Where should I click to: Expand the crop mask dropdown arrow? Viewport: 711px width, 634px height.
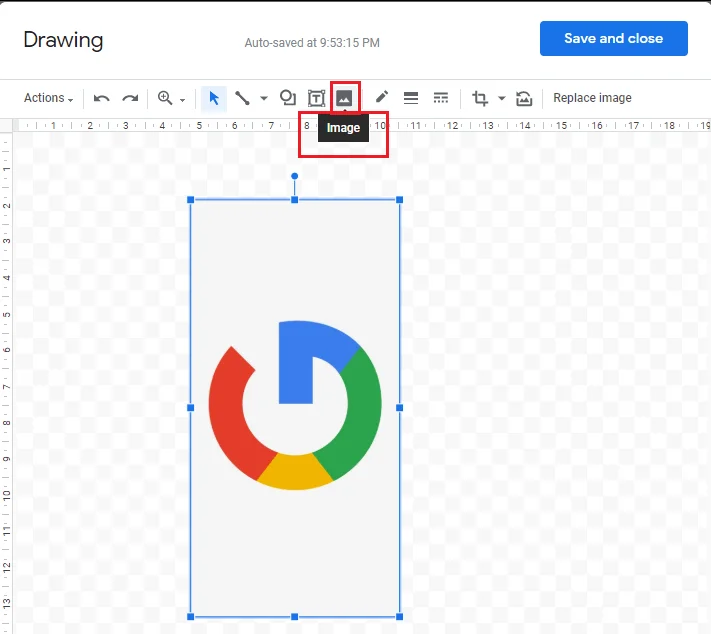(502, 98)
